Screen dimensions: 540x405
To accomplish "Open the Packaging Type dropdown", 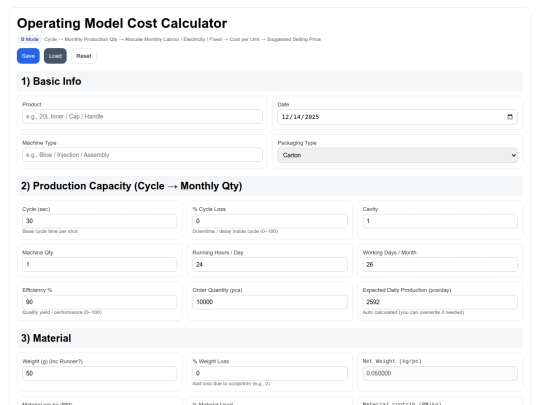I will coord(397,155).
